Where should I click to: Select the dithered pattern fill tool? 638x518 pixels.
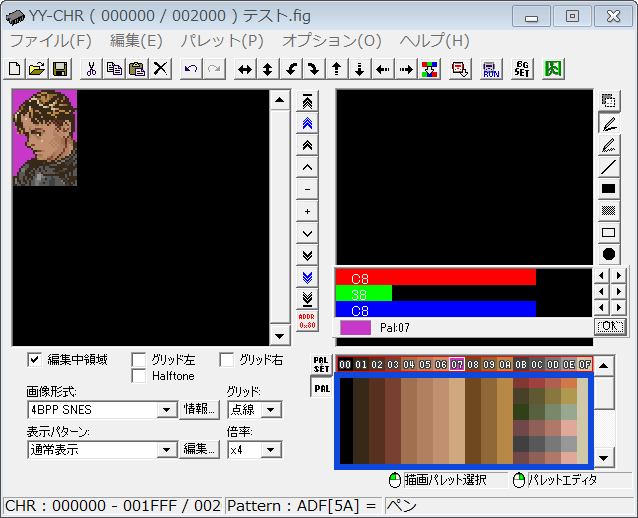coord(609,210)
